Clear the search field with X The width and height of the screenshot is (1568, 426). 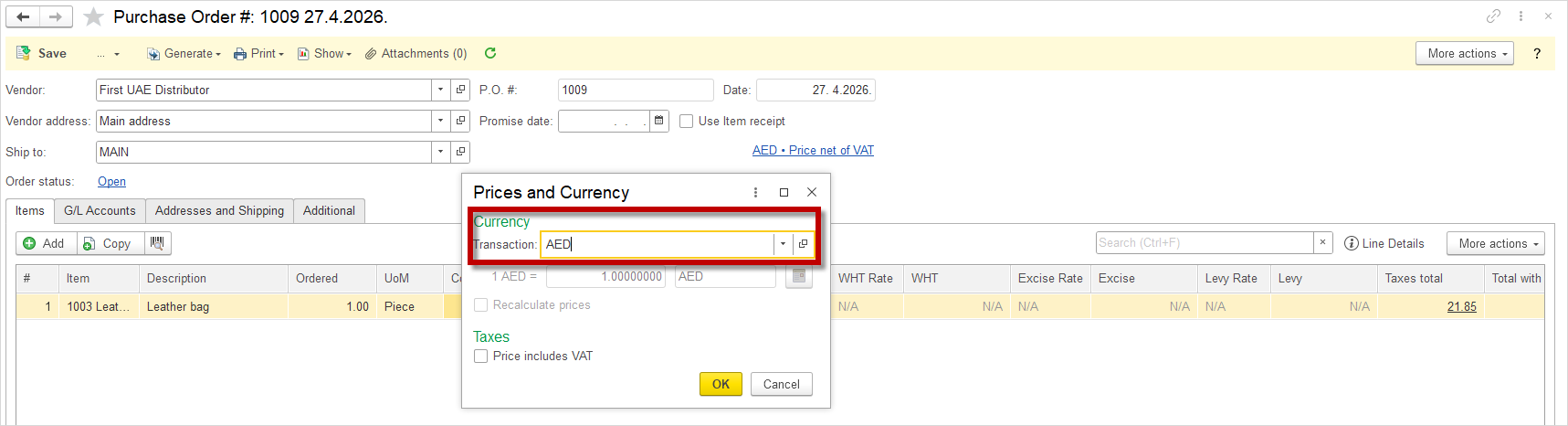tap(1322, 242)
